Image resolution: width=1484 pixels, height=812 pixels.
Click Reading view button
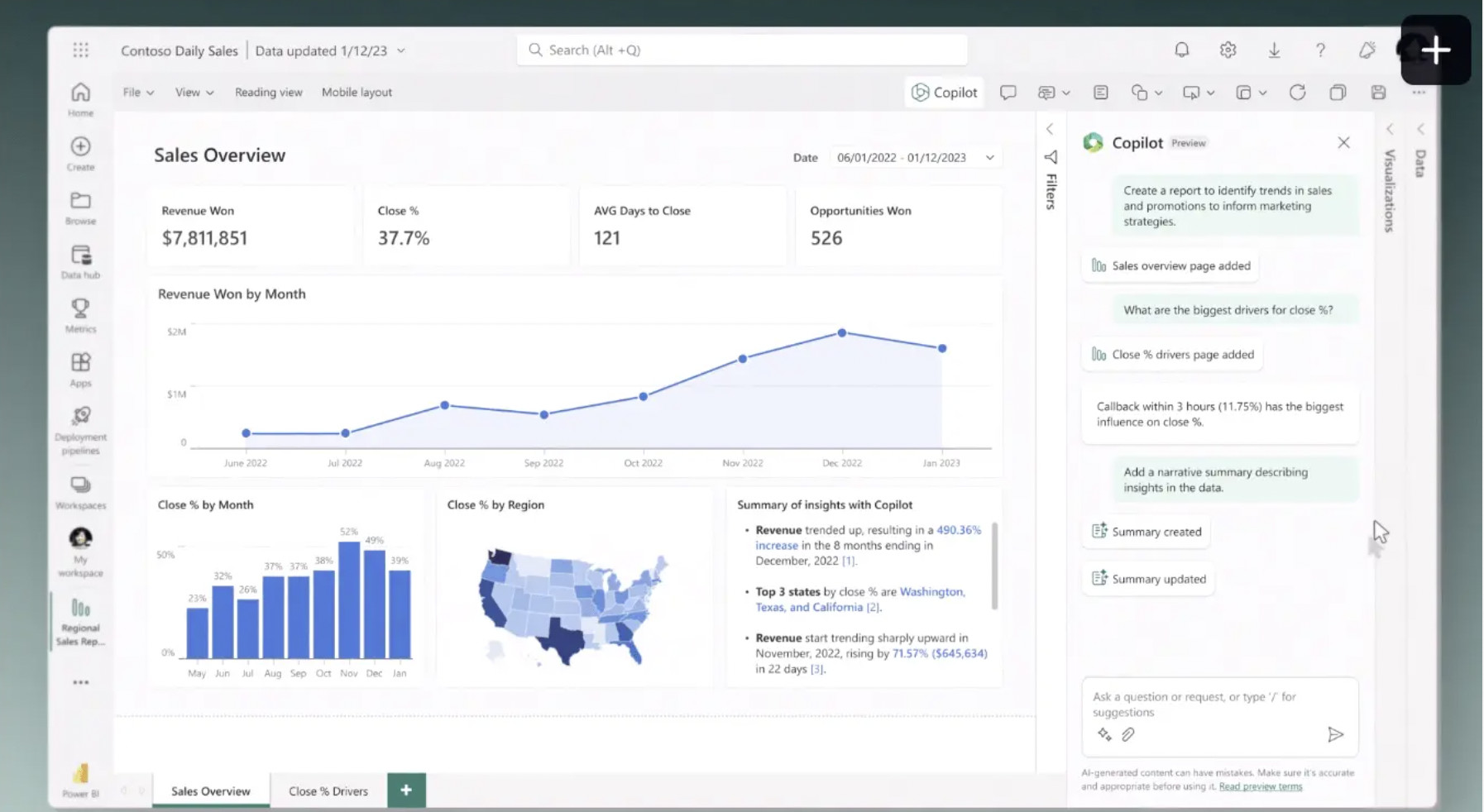(268, 93)
